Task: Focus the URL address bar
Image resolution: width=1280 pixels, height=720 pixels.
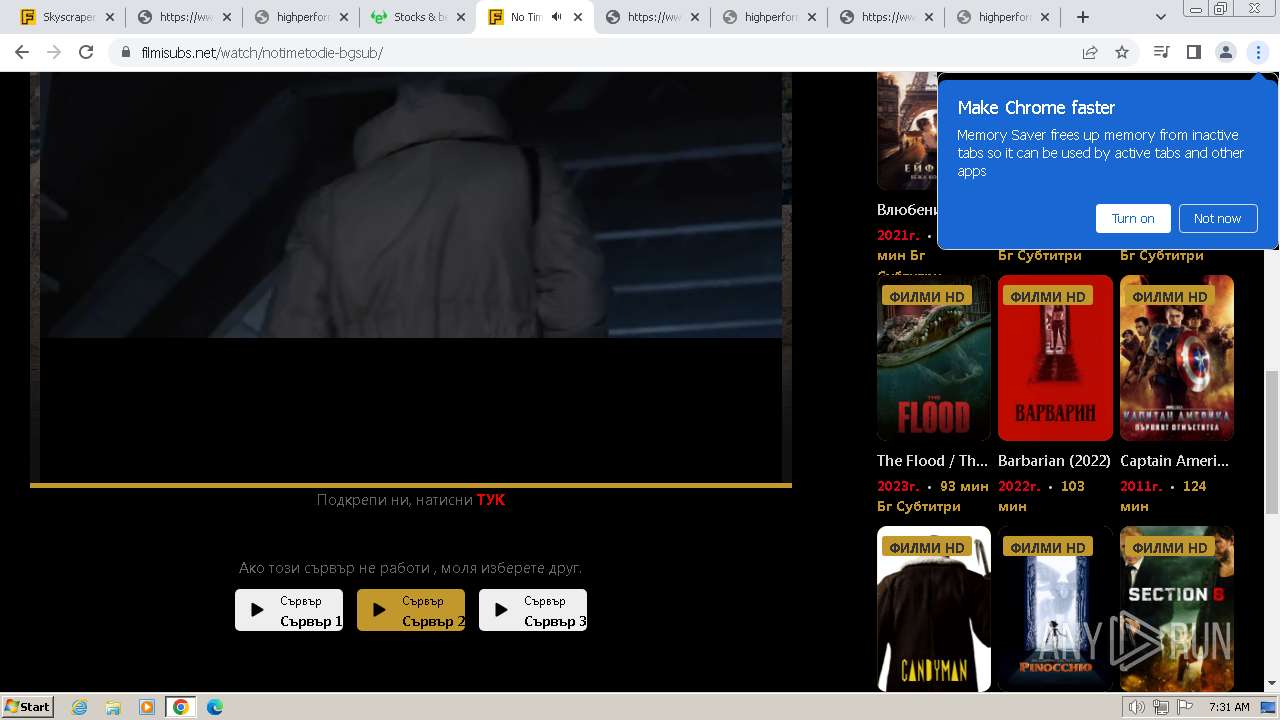Action: pos(600,52)
